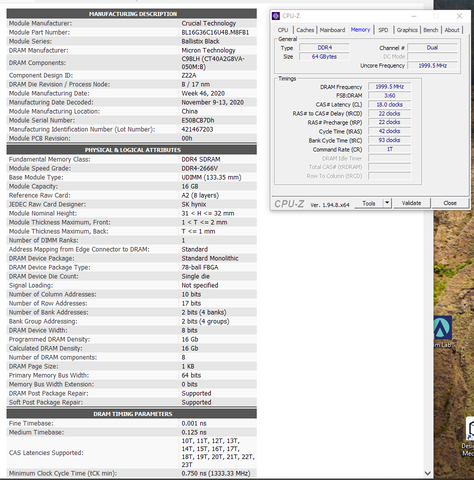The image size is (474, 480).
Task: Click the Component Design ID value Z22A
Action: [189, 75]
